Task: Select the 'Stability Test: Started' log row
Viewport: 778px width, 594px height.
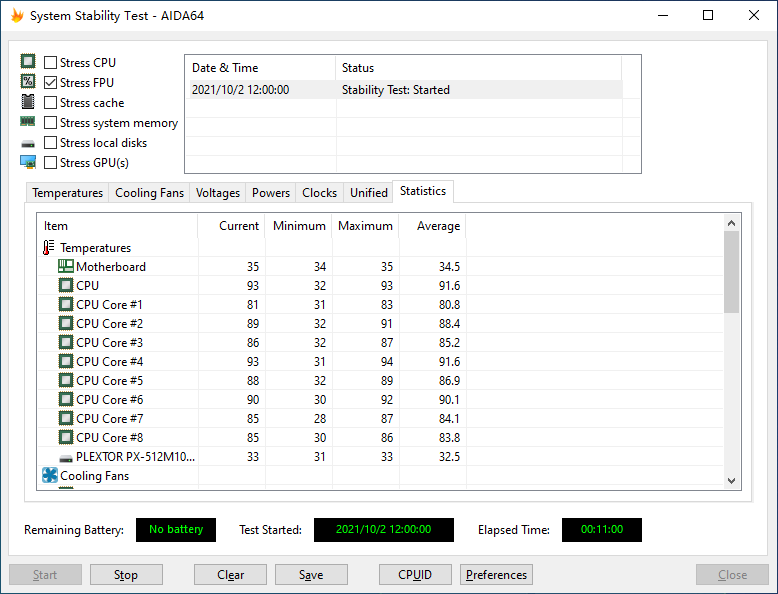Action: (404, 90)
